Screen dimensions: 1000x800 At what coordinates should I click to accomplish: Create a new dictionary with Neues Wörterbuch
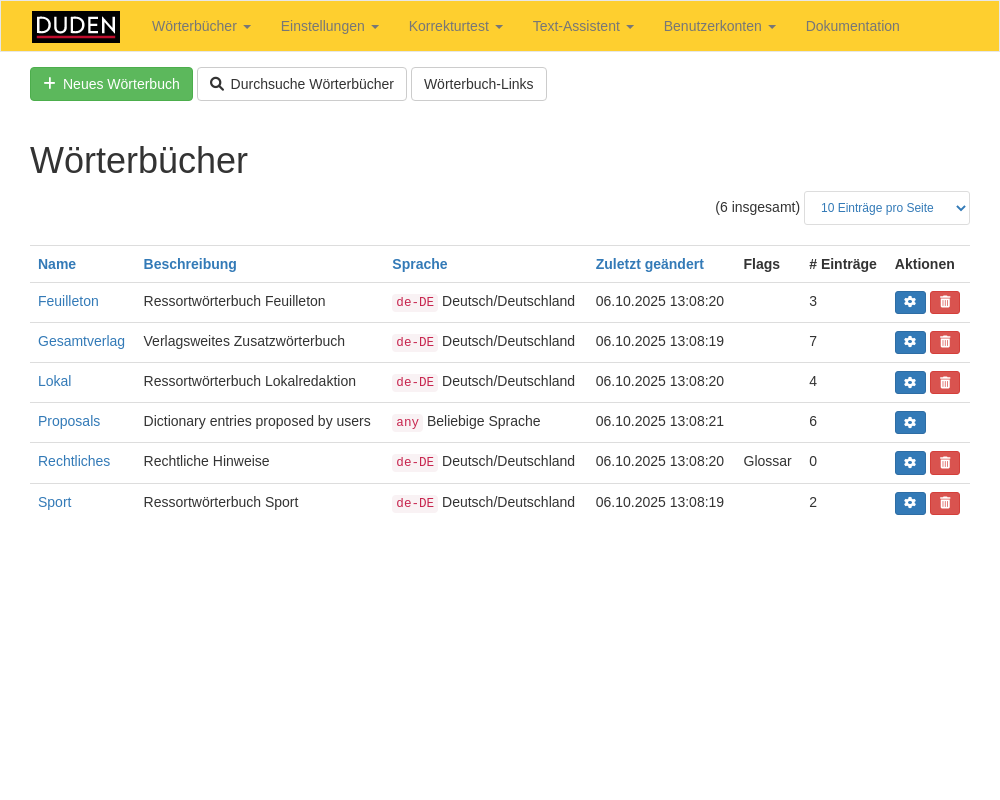tap(111, 84)
